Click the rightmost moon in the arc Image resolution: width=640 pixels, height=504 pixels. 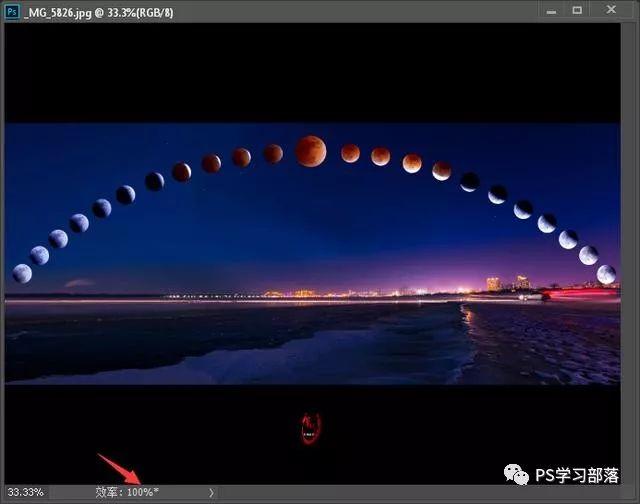[x=606, y=274]
